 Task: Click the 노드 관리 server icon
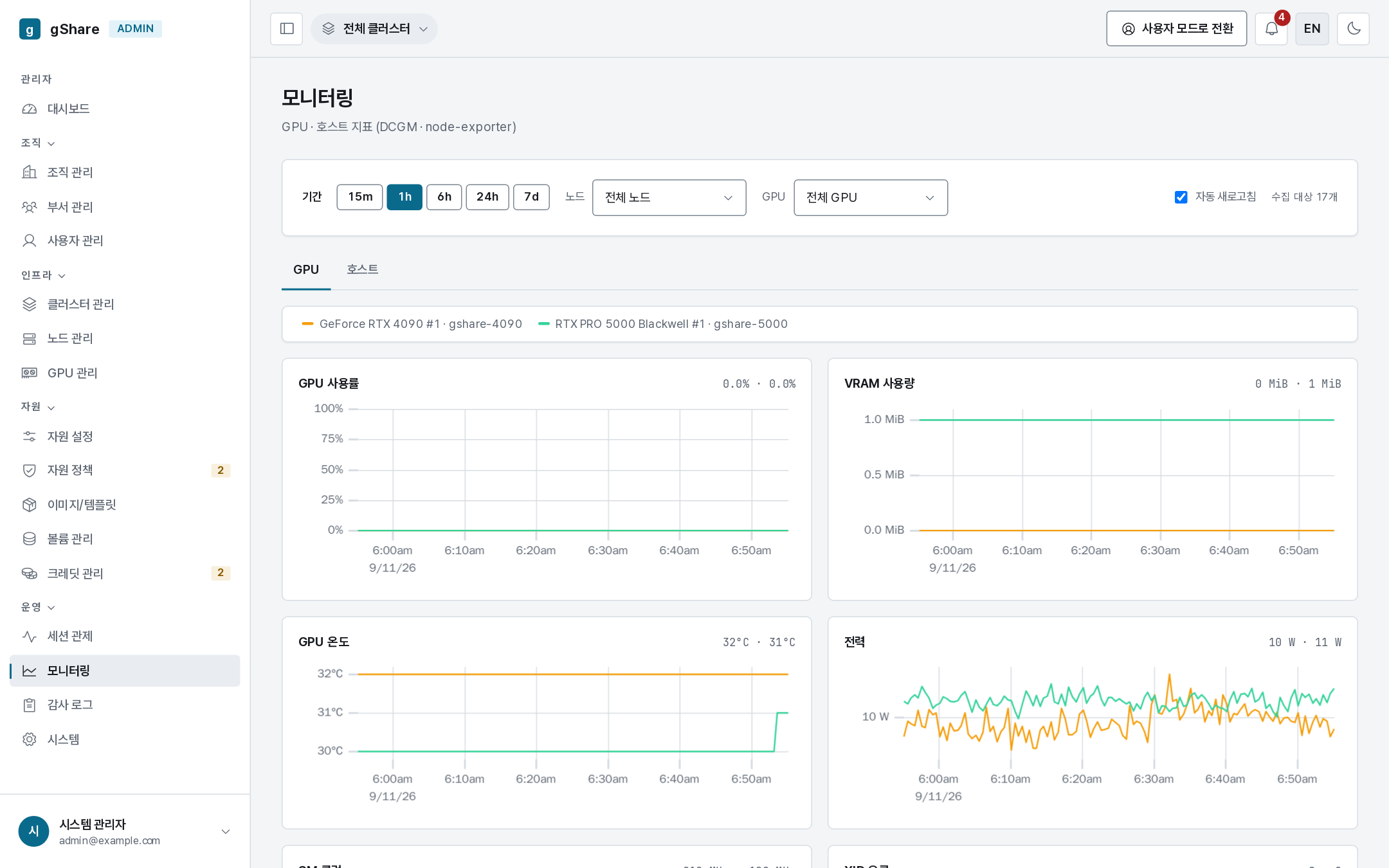coord(30,338)
